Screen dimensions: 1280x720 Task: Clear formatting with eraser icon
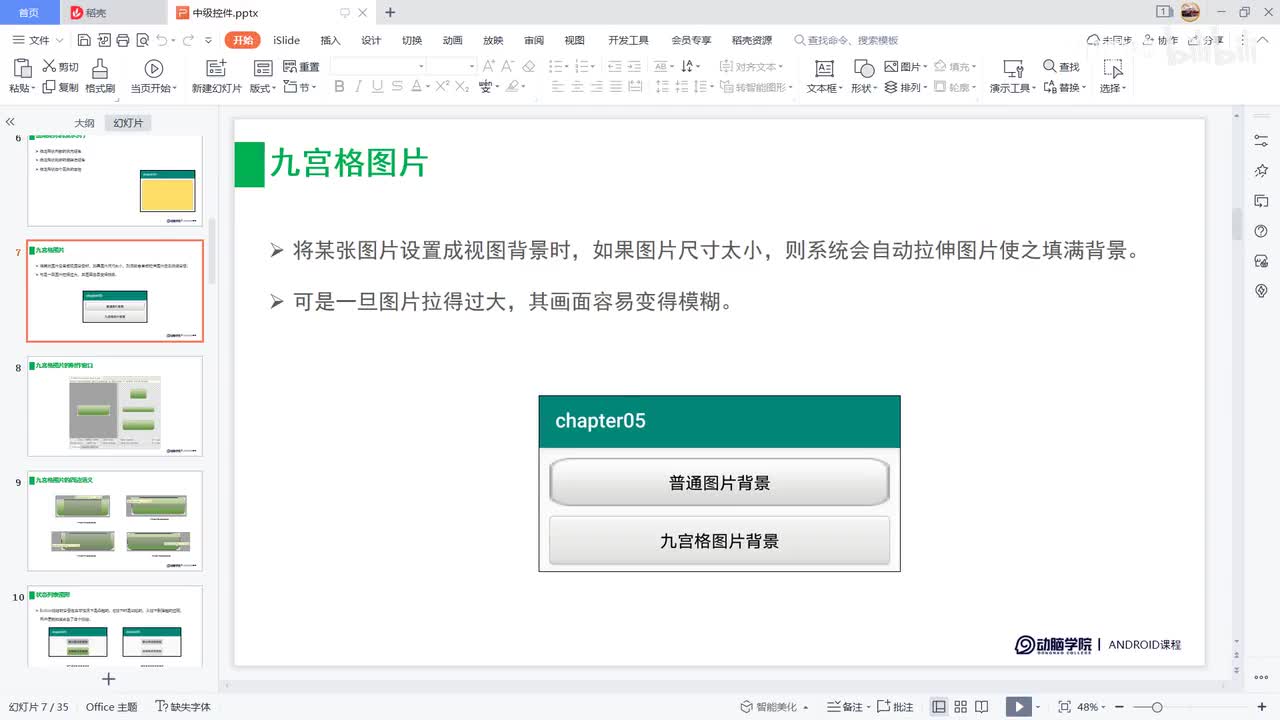[x=529, y=66]
